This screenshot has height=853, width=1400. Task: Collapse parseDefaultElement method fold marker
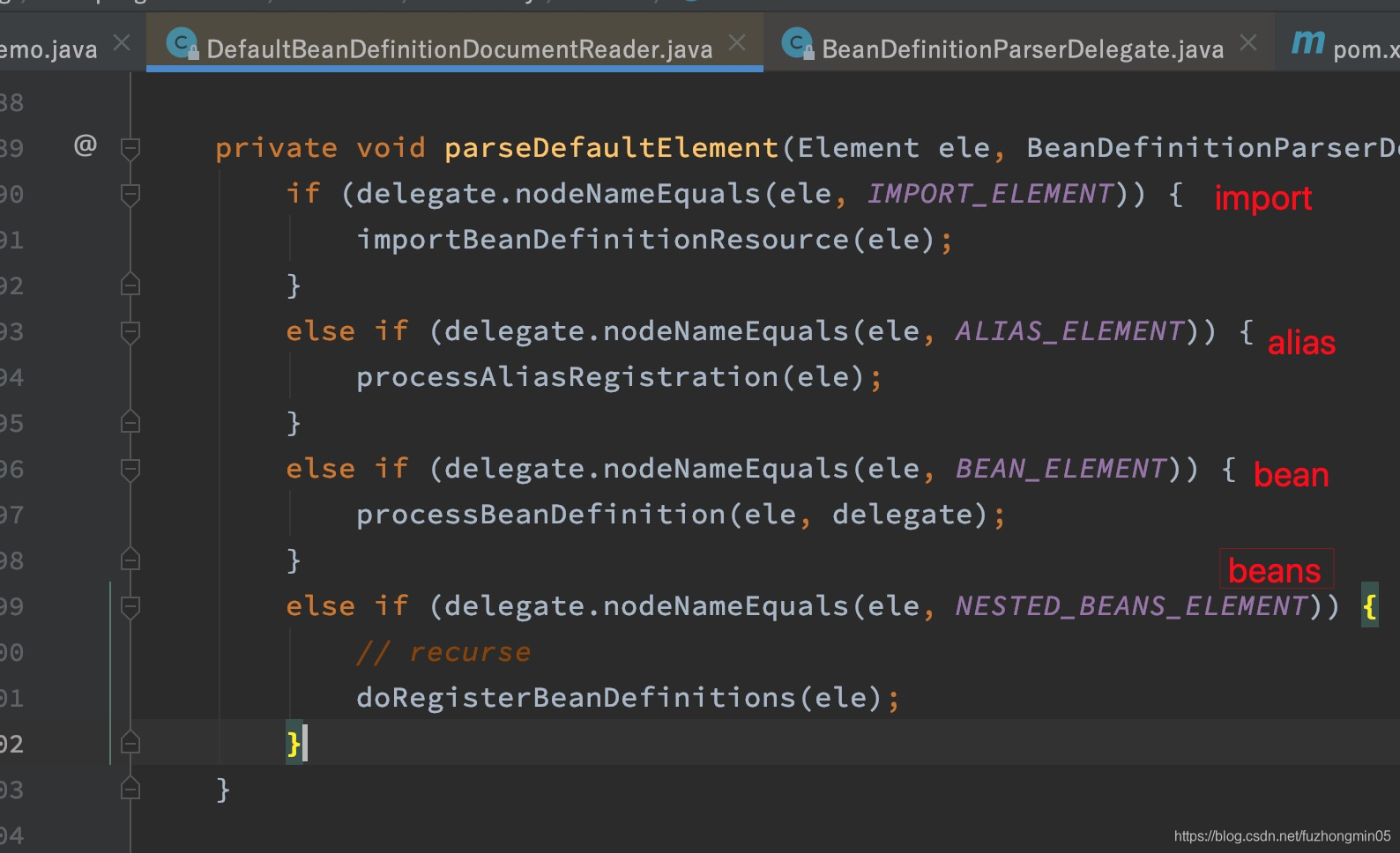coord(130,149)
